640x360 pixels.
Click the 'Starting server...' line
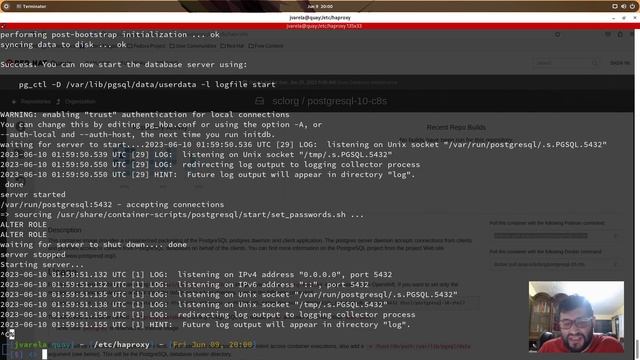coord(42,264)
